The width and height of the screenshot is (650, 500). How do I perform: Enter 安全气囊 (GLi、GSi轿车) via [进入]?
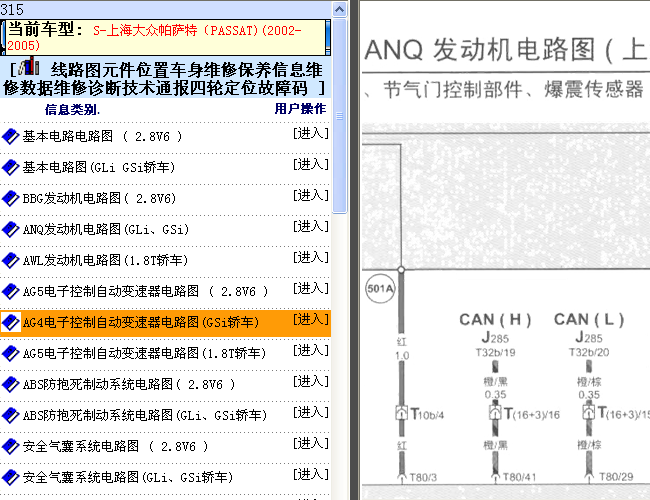pyautogui.click(x=310, y=474)
